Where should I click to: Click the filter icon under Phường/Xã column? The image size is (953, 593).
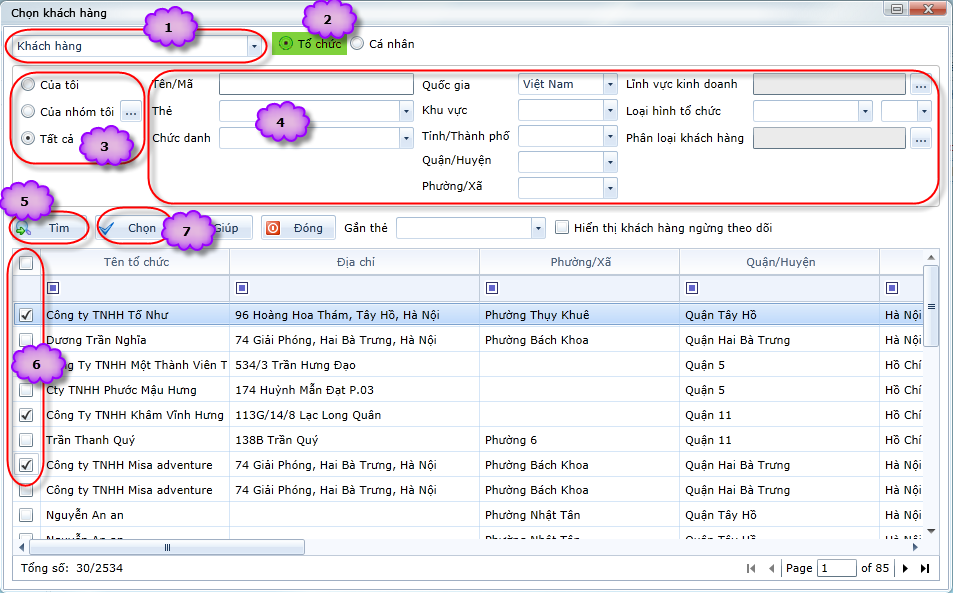pyautogui.click(x=491, y=289)
